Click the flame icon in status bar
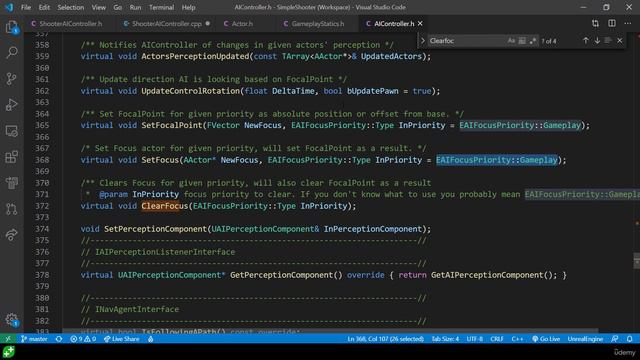This screenshot has height=360, width=640. [151, 339]
